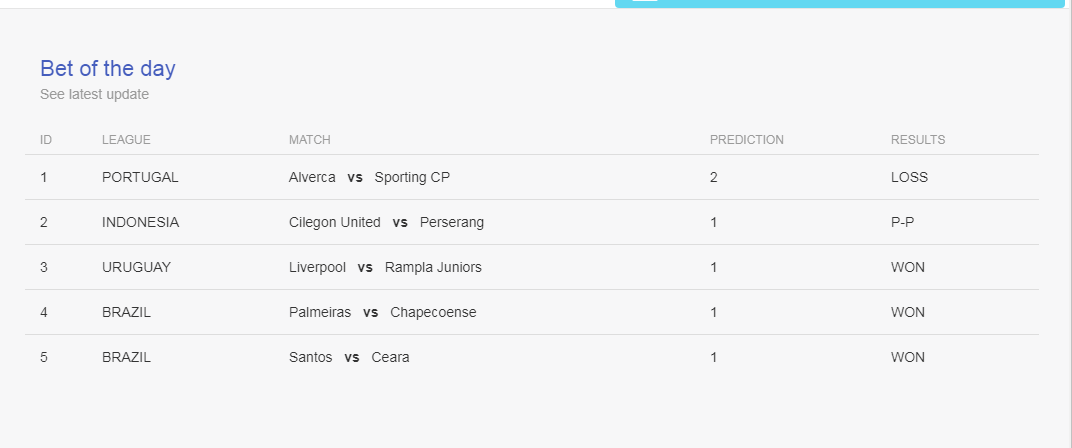
Task: Select the Cilegon United vs Perserang match
Action: (386, 222)
